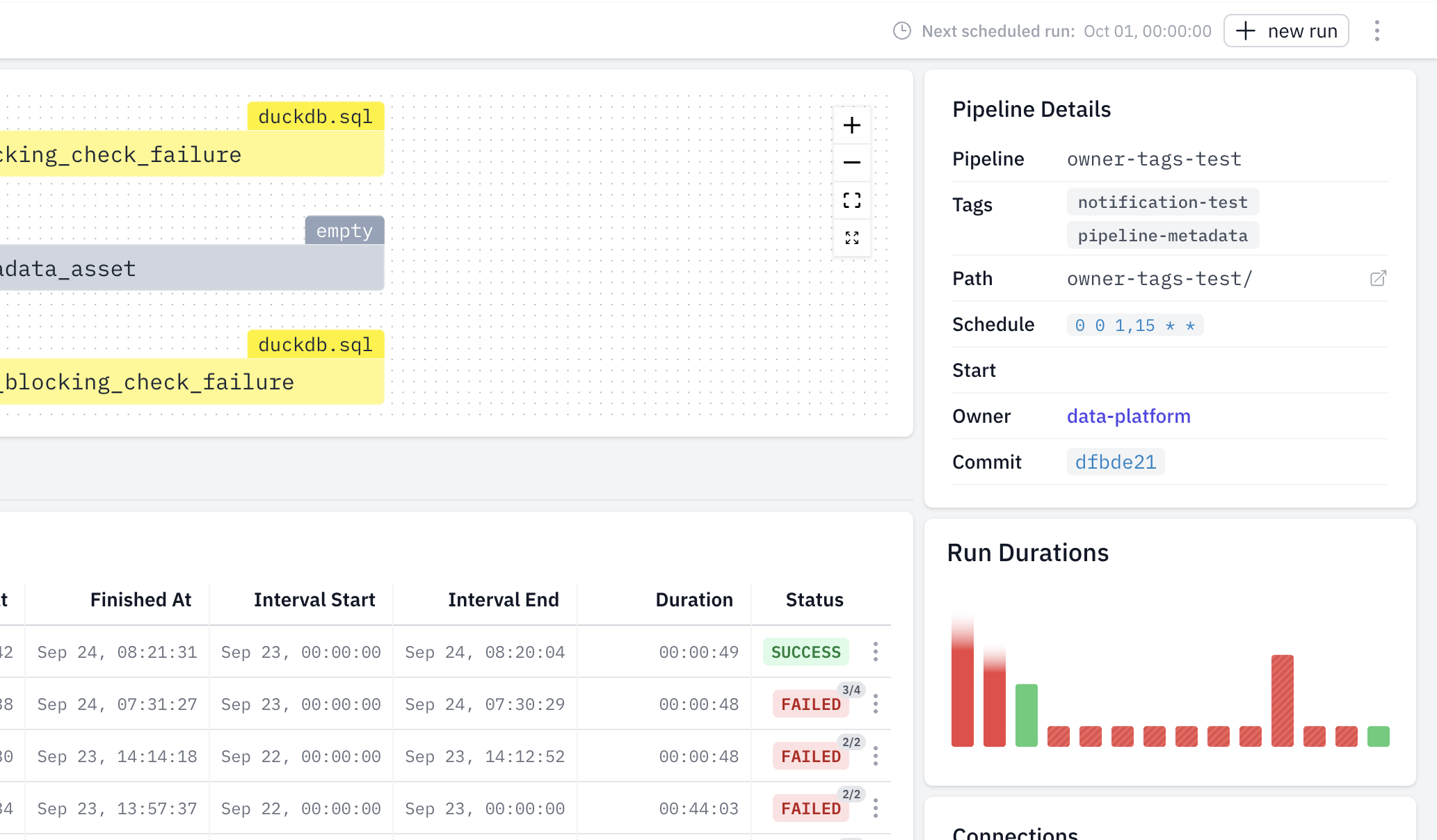Zoom in on the pipeline graph
This screenshot has height=840, width=1437.
tap(852, 125)
